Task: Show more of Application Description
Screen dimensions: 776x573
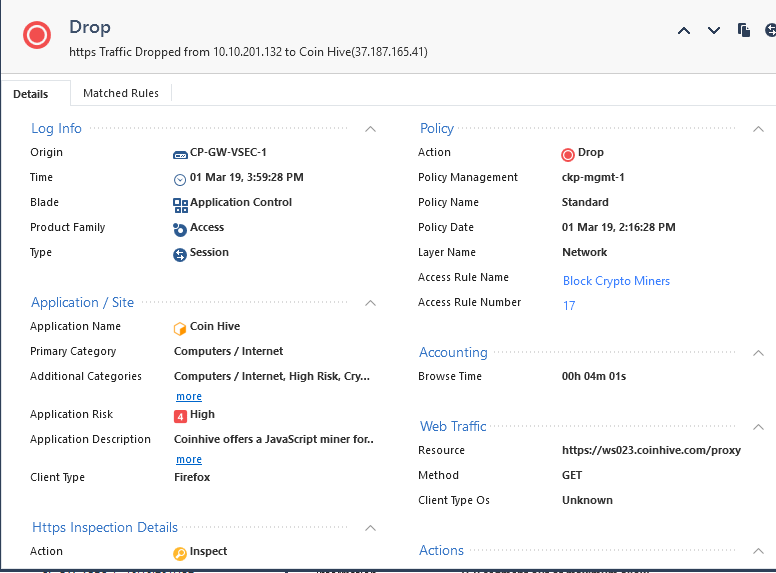Action: [189, 459]
